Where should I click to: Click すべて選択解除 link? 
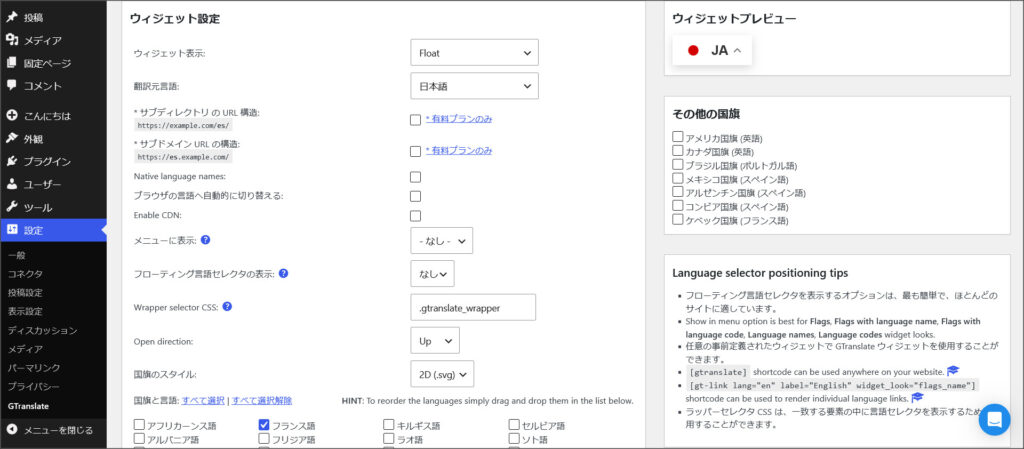click(262, 401)
